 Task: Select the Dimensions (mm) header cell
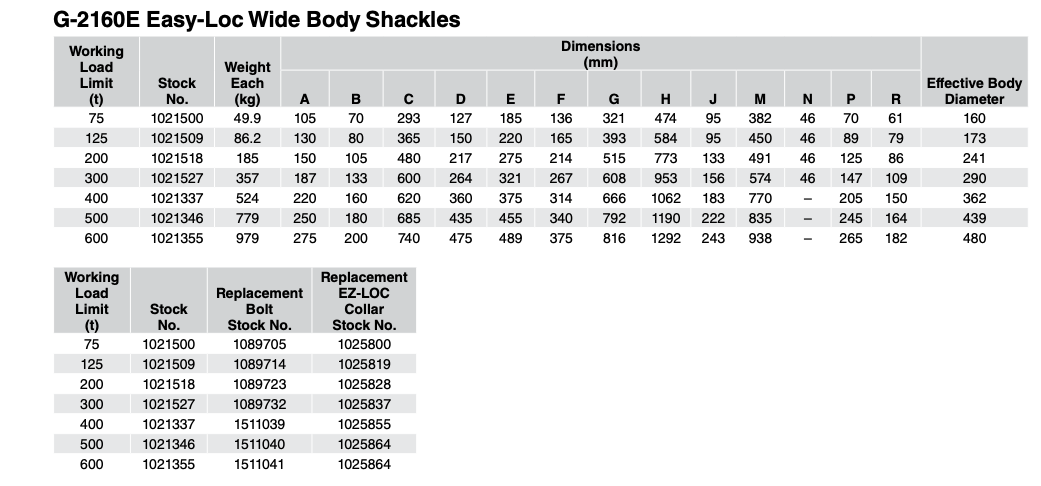[600, 54]
